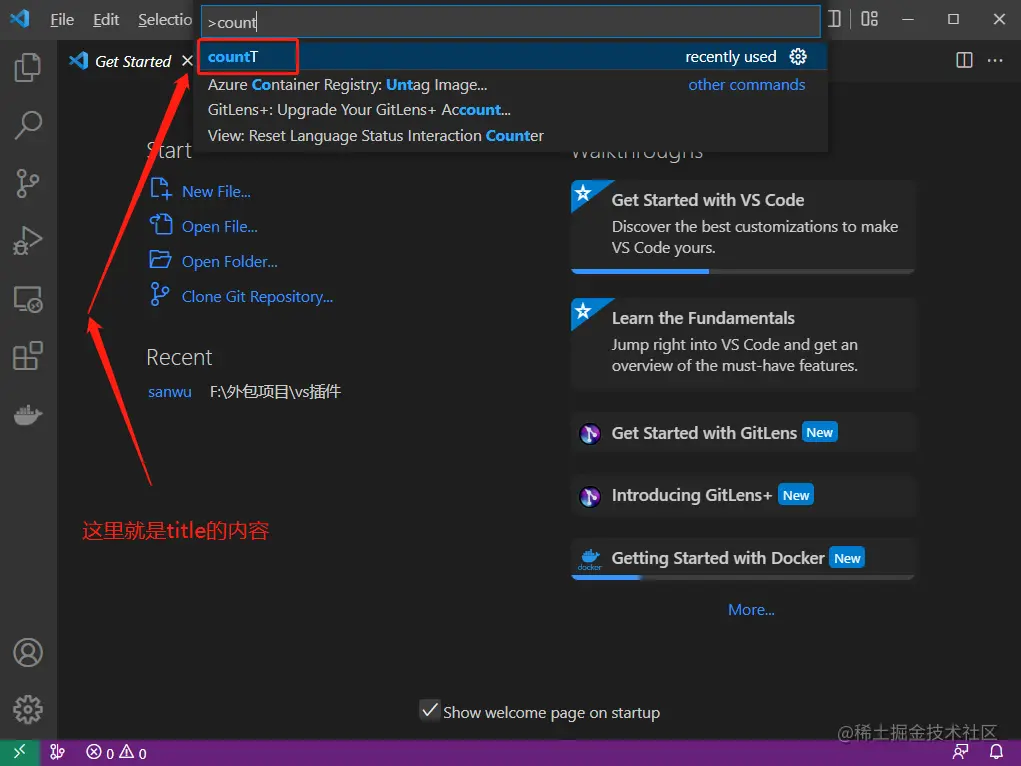Configure keybinding gear for countT command
The image size is (1021, 766).
pos(798,57)
